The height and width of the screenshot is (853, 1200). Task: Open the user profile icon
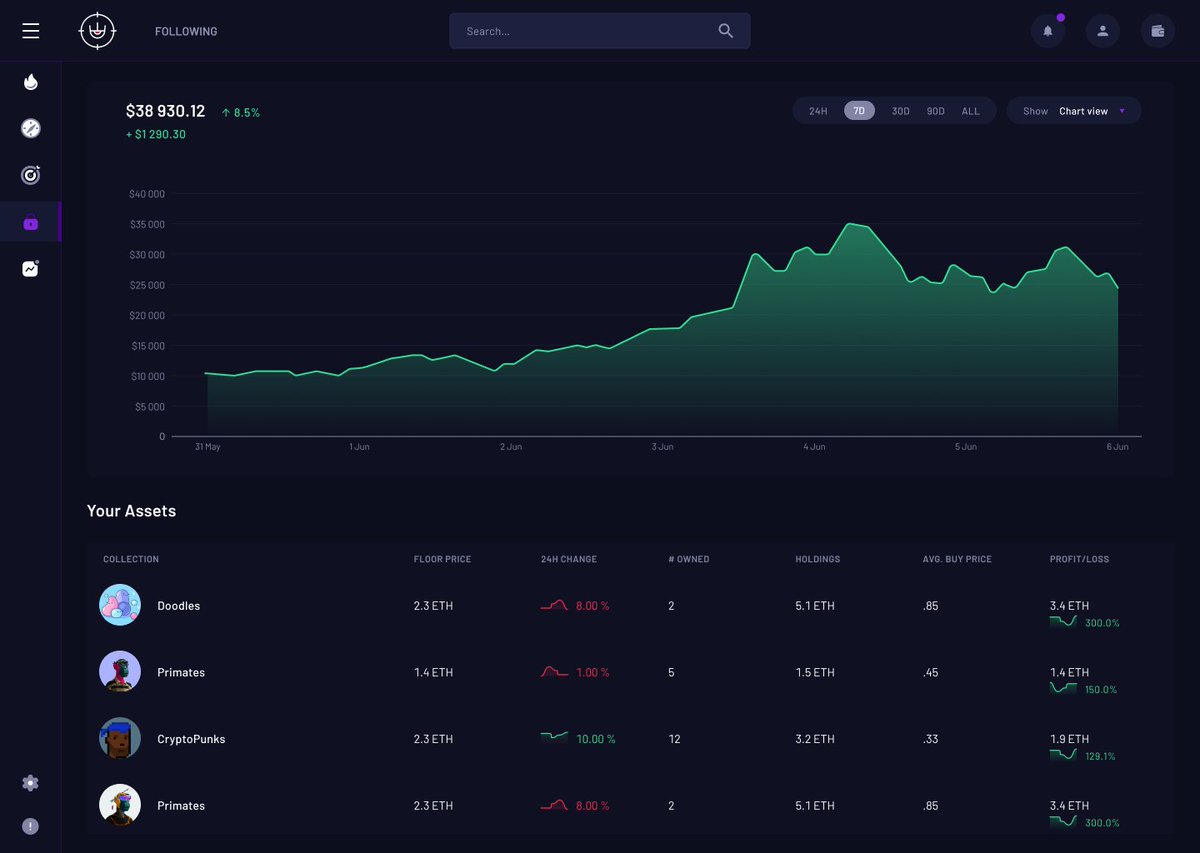point(1102,31)
